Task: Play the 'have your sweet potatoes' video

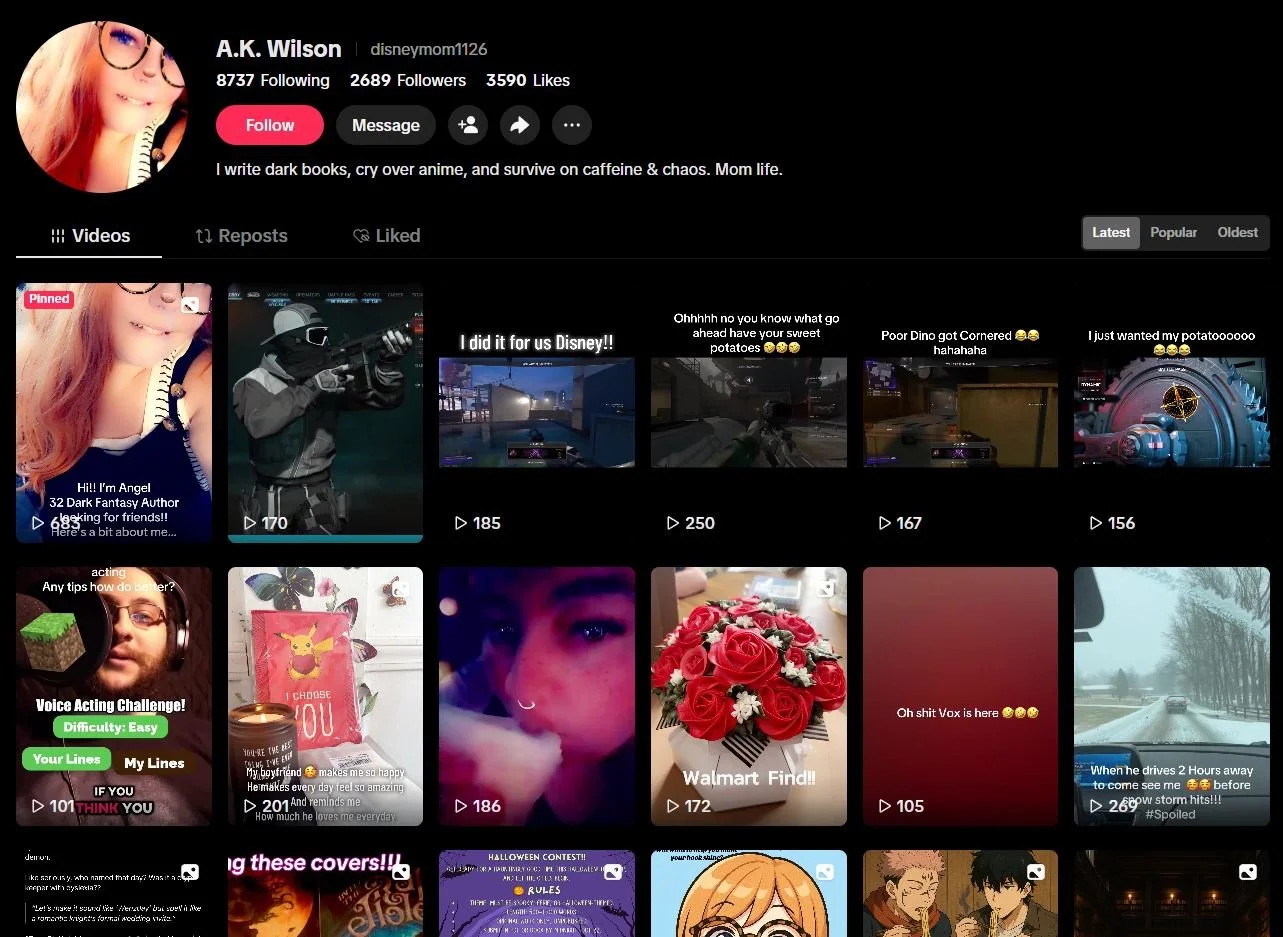Action: tap(749, 413)
